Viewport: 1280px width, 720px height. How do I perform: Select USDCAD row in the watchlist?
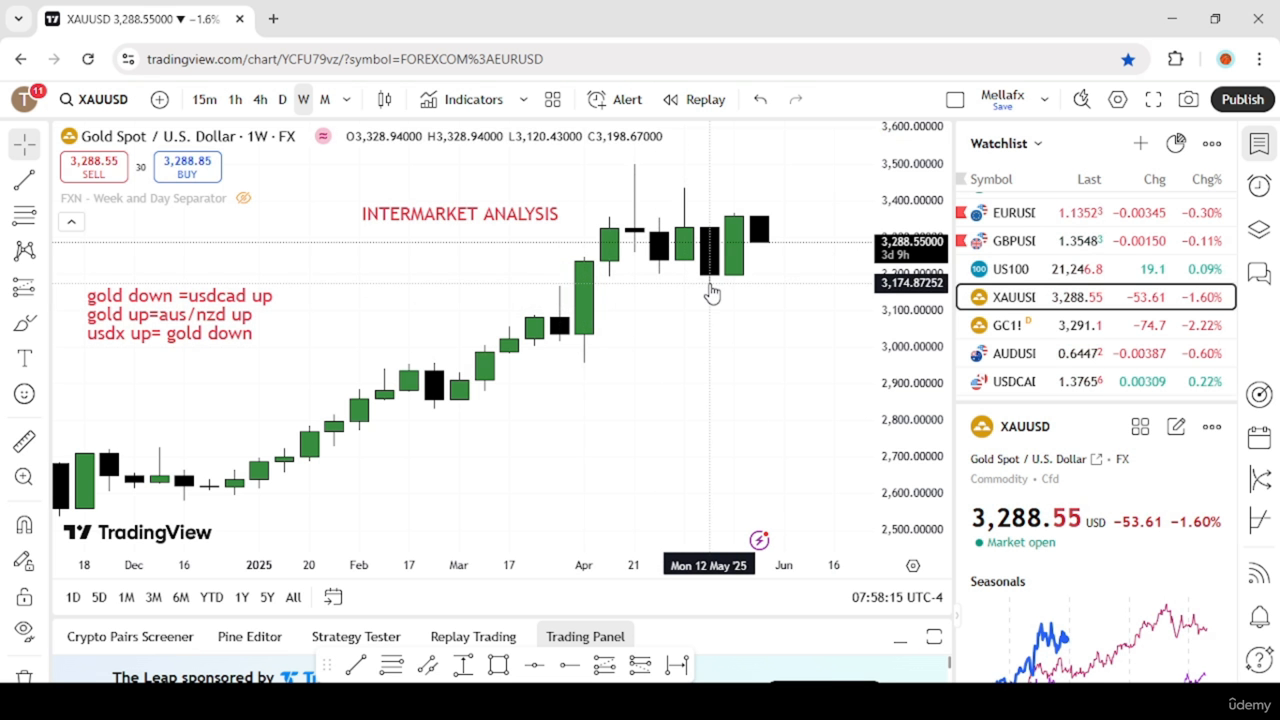pyautogui.click(x=1096, y=381)
